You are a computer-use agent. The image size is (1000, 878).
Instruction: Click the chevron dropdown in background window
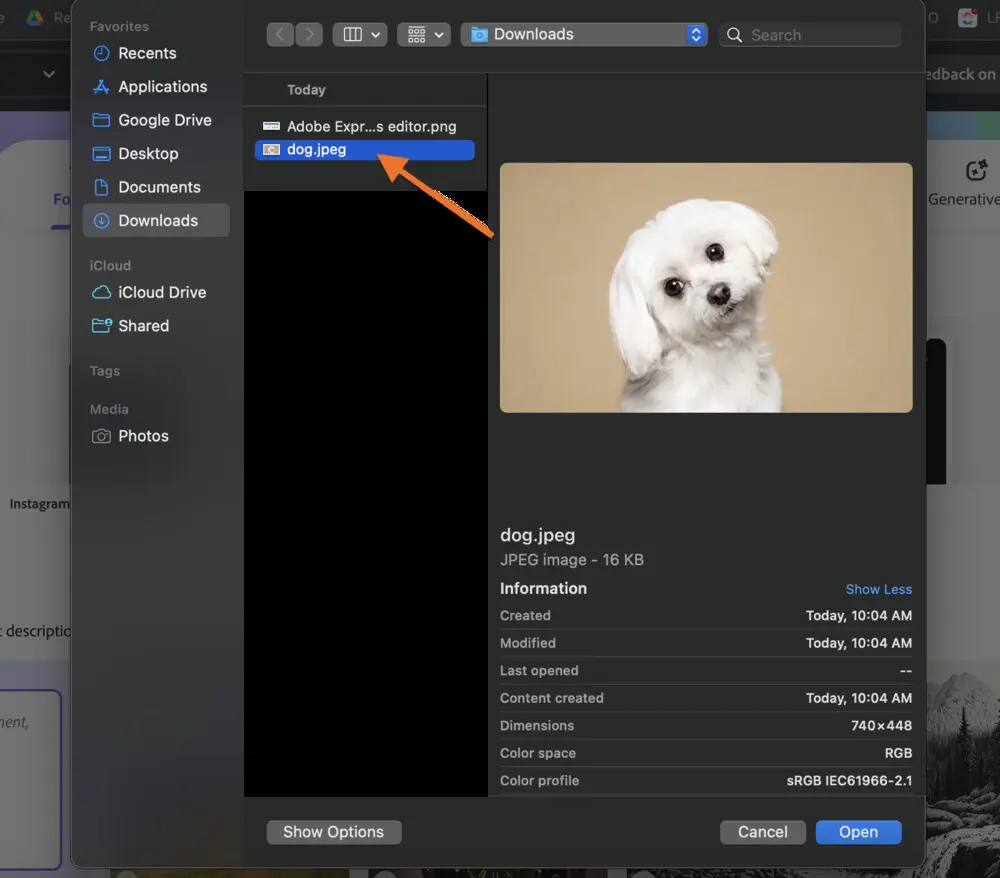[x=48, y=74]
